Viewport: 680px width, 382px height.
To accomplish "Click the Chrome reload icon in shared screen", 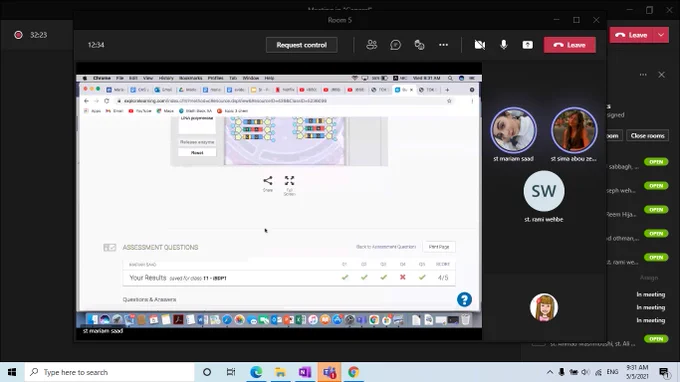I will (107, 101).
